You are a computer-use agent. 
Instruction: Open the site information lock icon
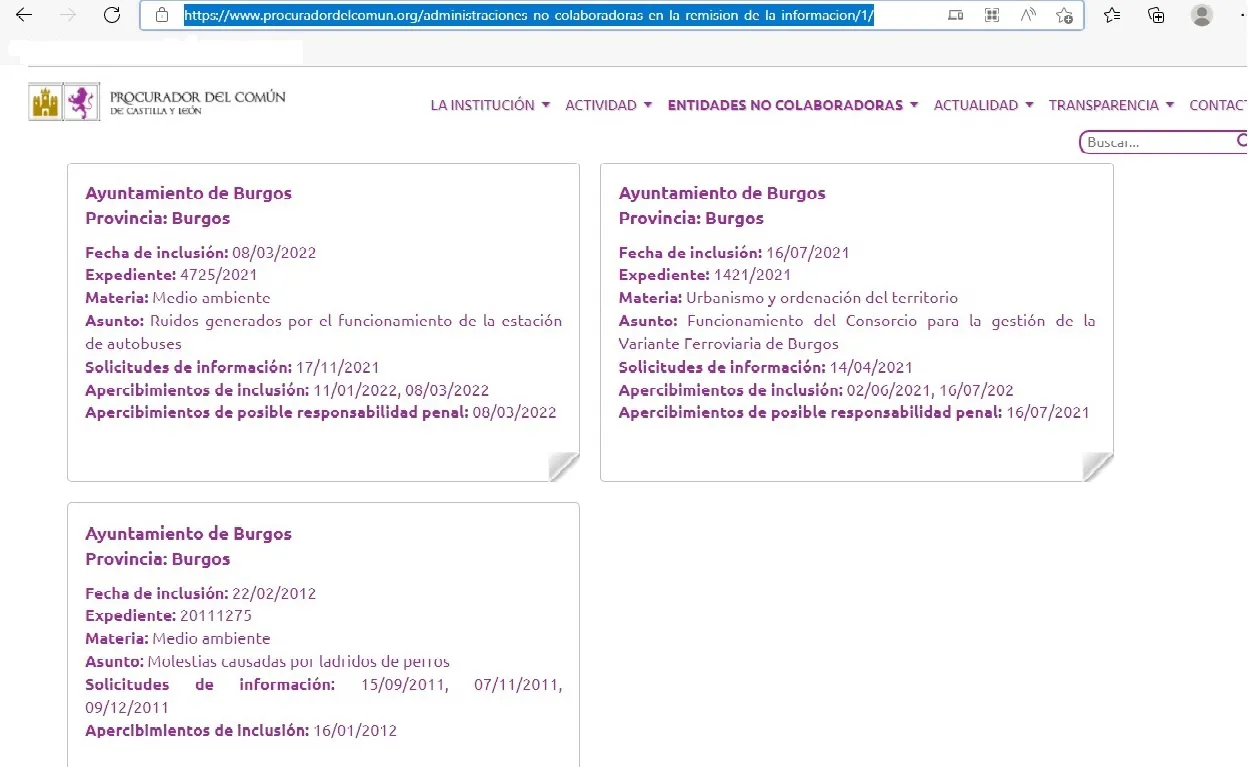point(162,15)
